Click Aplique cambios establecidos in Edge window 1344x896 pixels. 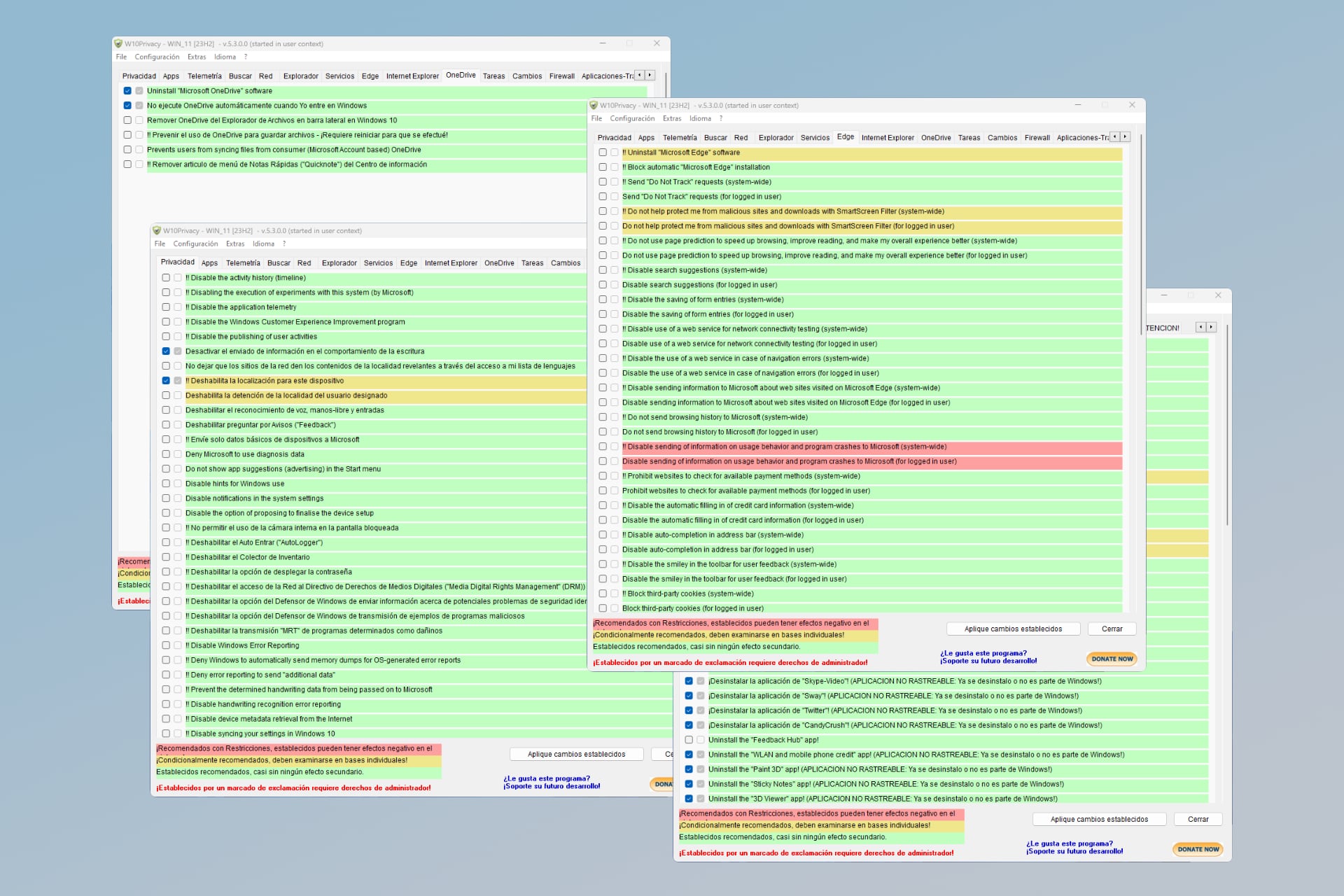1013,629
